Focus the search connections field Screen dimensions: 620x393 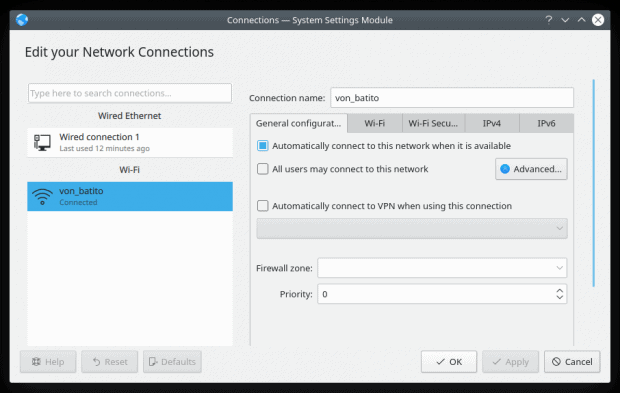click(x=130, y=93)
